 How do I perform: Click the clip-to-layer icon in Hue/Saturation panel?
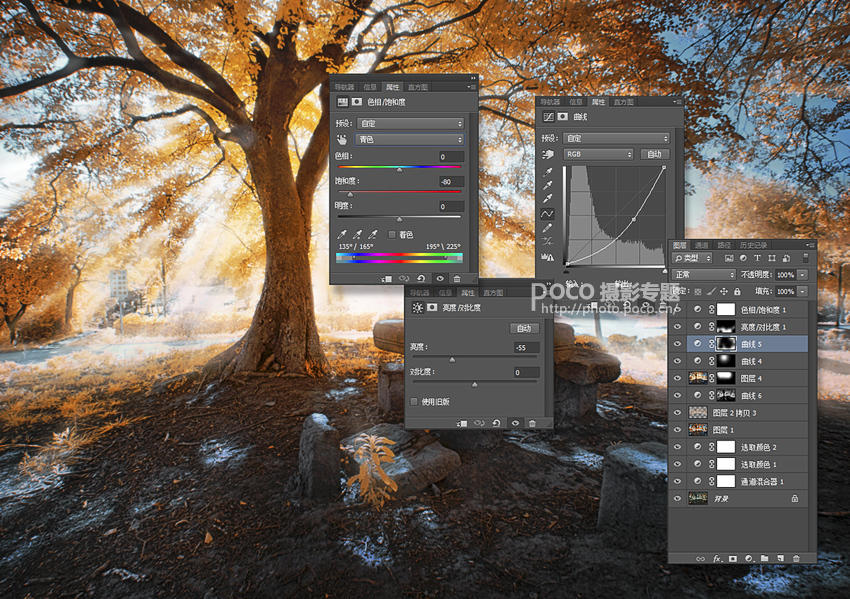[x=387, y=279]
